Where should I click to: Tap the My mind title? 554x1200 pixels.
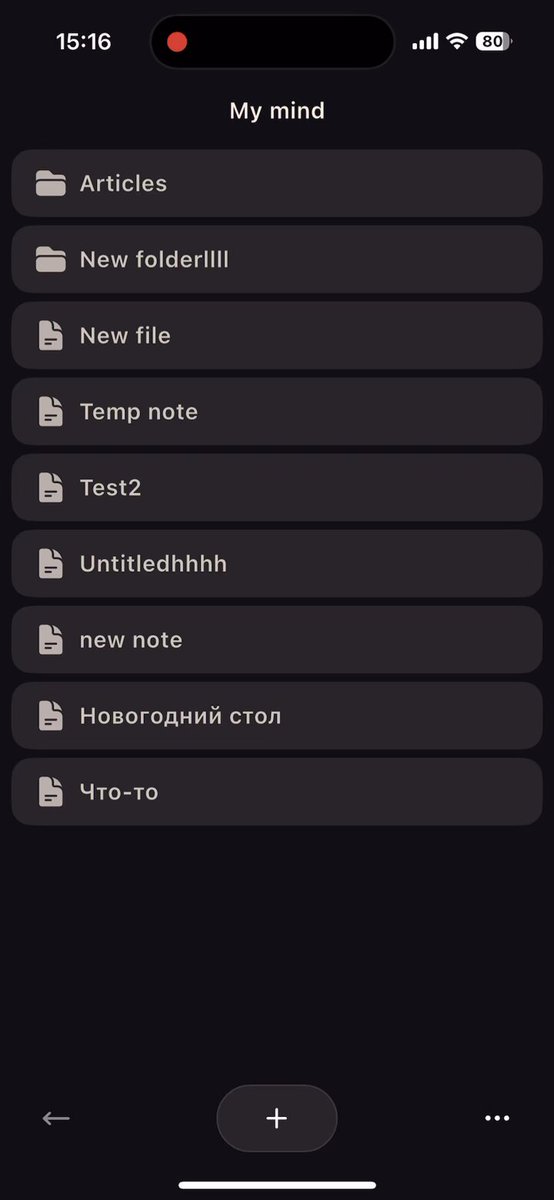tap(277, 110)
